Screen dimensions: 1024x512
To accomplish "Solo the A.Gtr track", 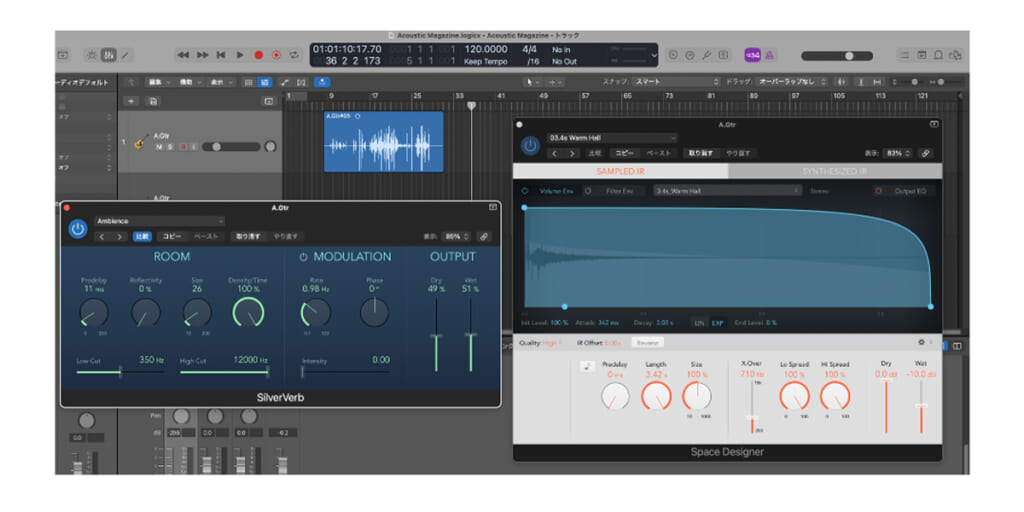I will (170, 147).
